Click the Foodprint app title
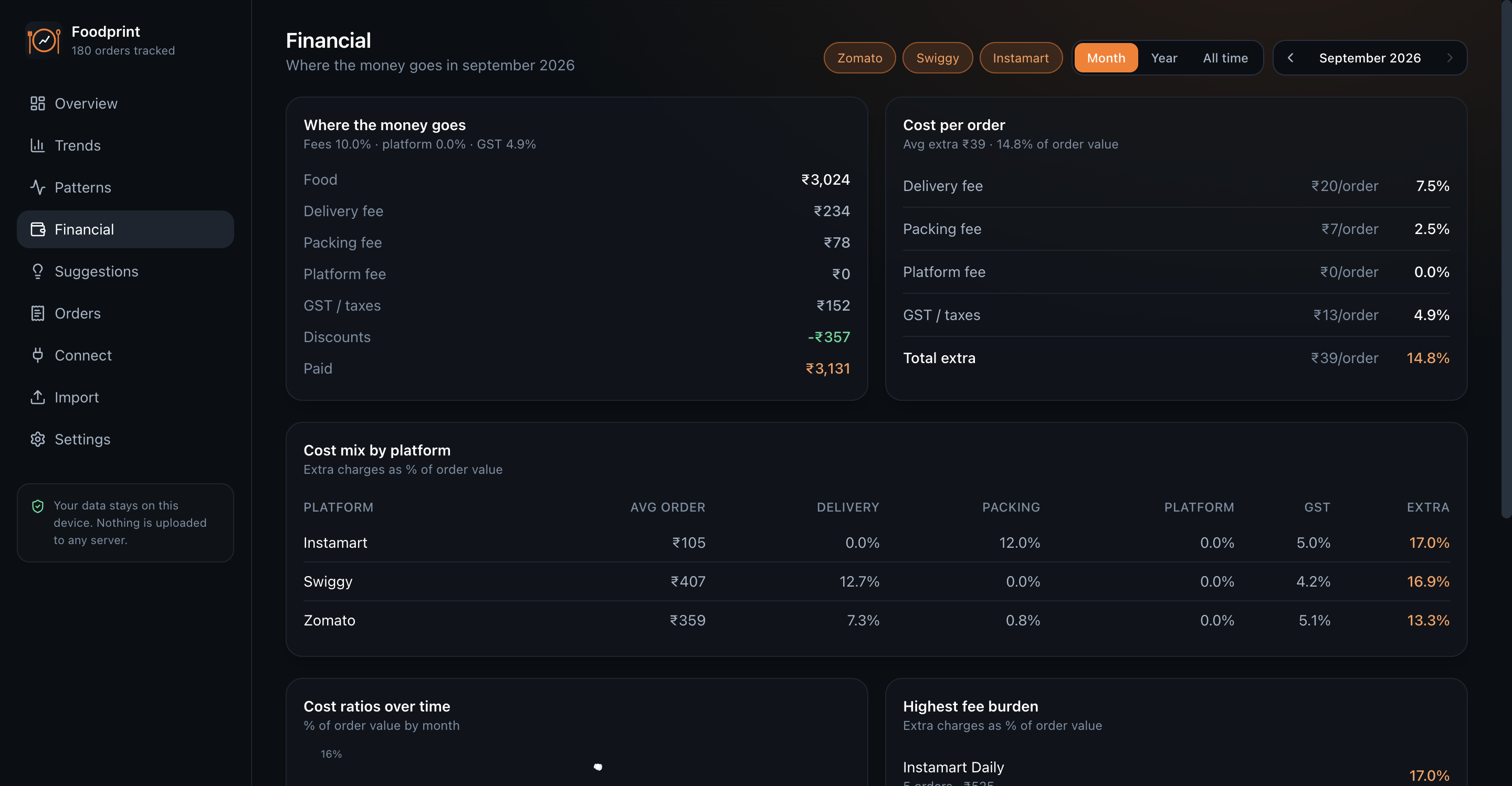The image size is (1512, 786). pyautogui.click(x=106, y=31)
